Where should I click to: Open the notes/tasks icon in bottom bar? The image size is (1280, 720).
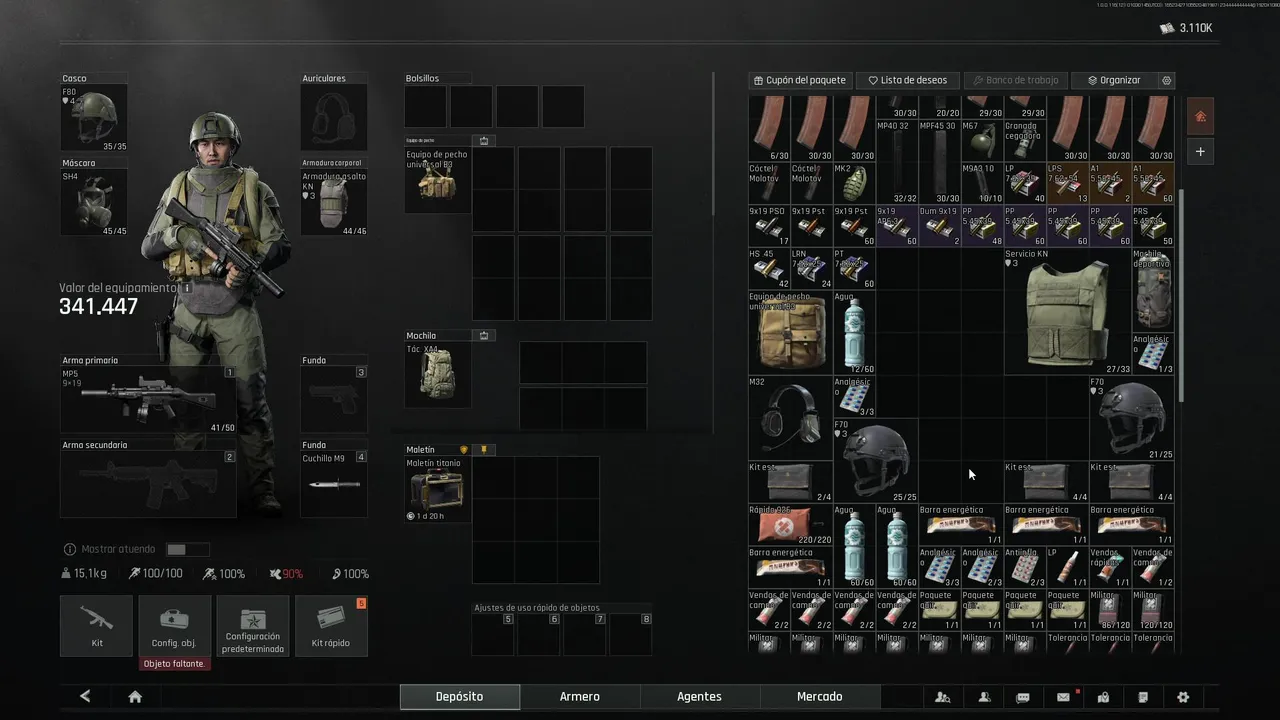click(x=1143, y=697)
